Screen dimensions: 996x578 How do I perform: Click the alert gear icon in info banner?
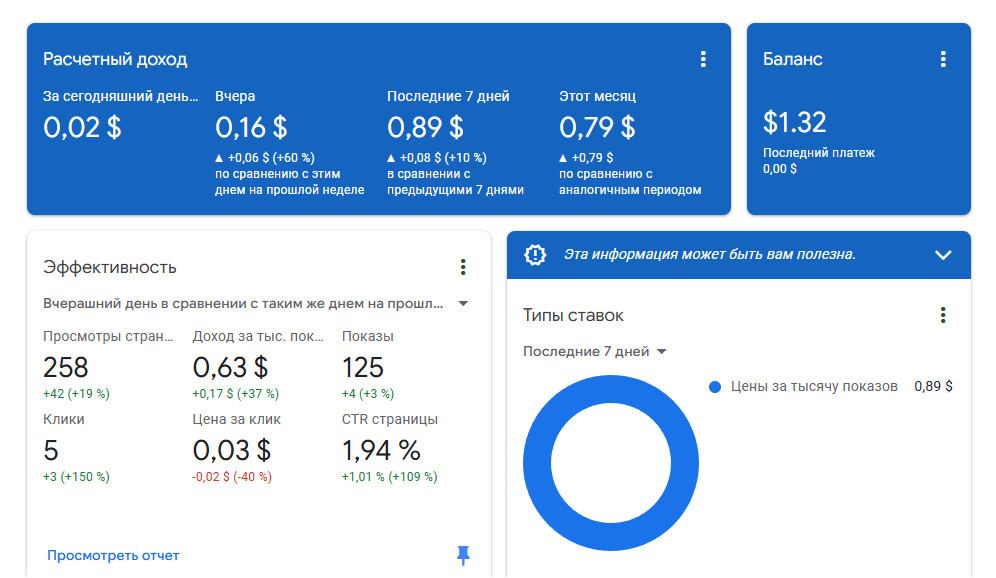tap(536, 255)
